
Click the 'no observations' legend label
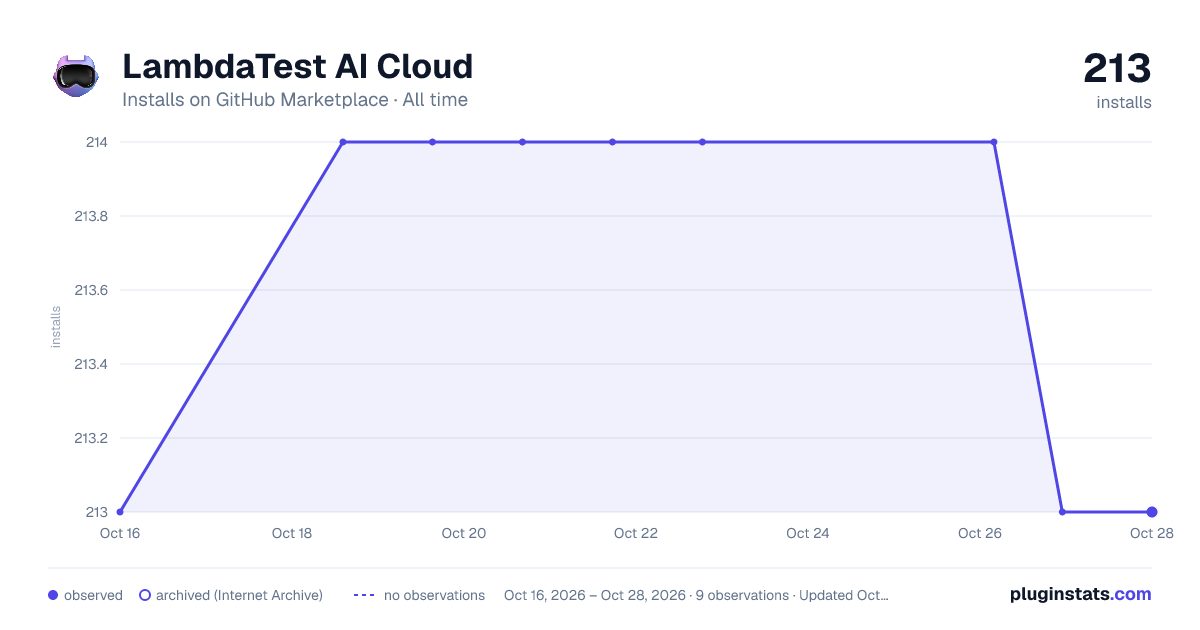[434, 595]
